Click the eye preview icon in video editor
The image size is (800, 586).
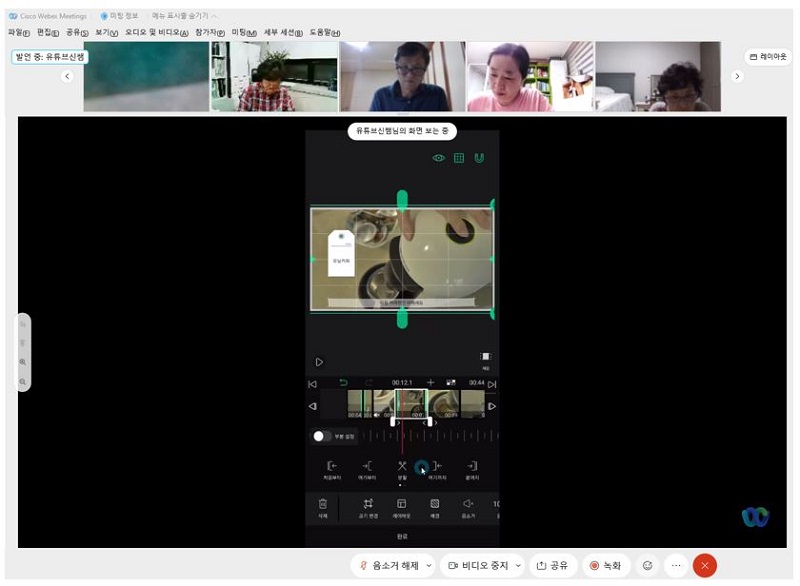438,158
